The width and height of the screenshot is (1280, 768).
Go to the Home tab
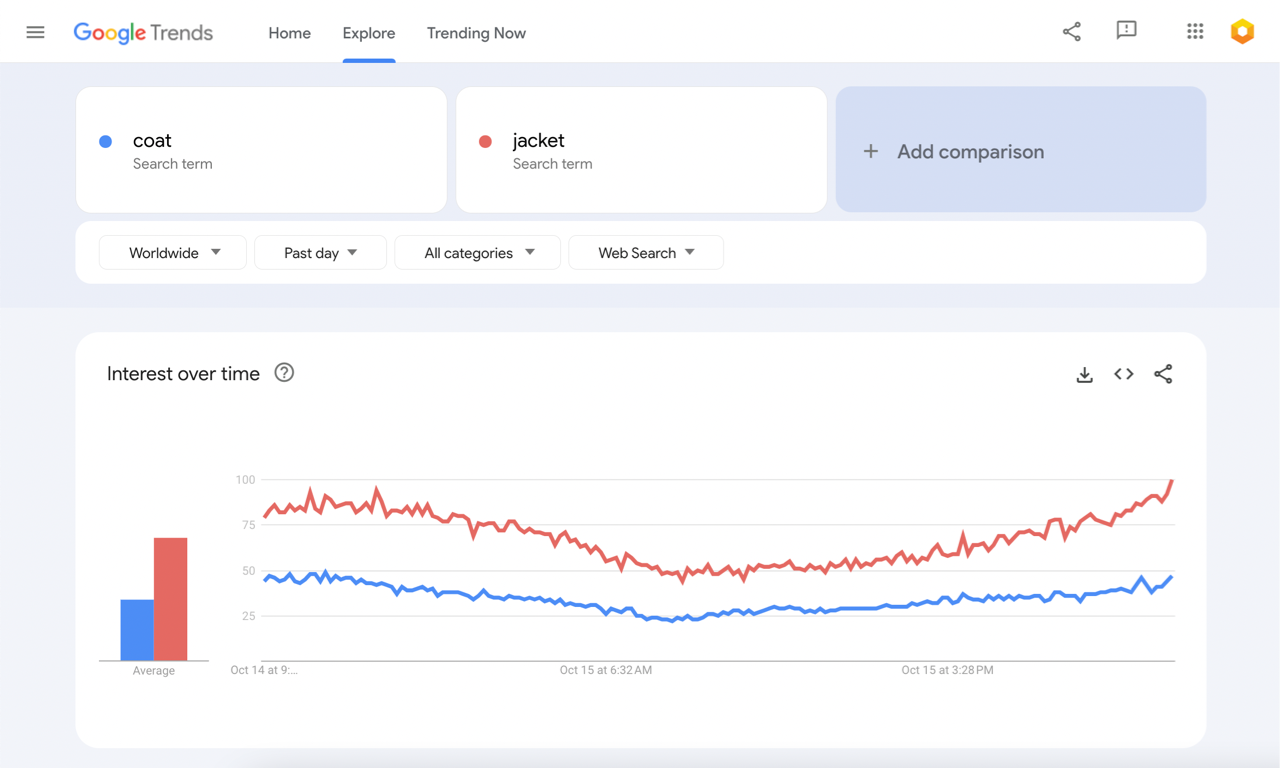[289, 33]
